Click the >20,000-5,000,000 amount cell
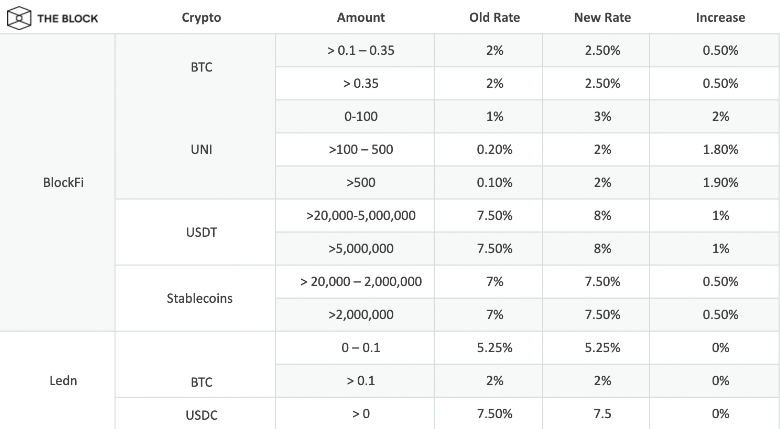 361,216
